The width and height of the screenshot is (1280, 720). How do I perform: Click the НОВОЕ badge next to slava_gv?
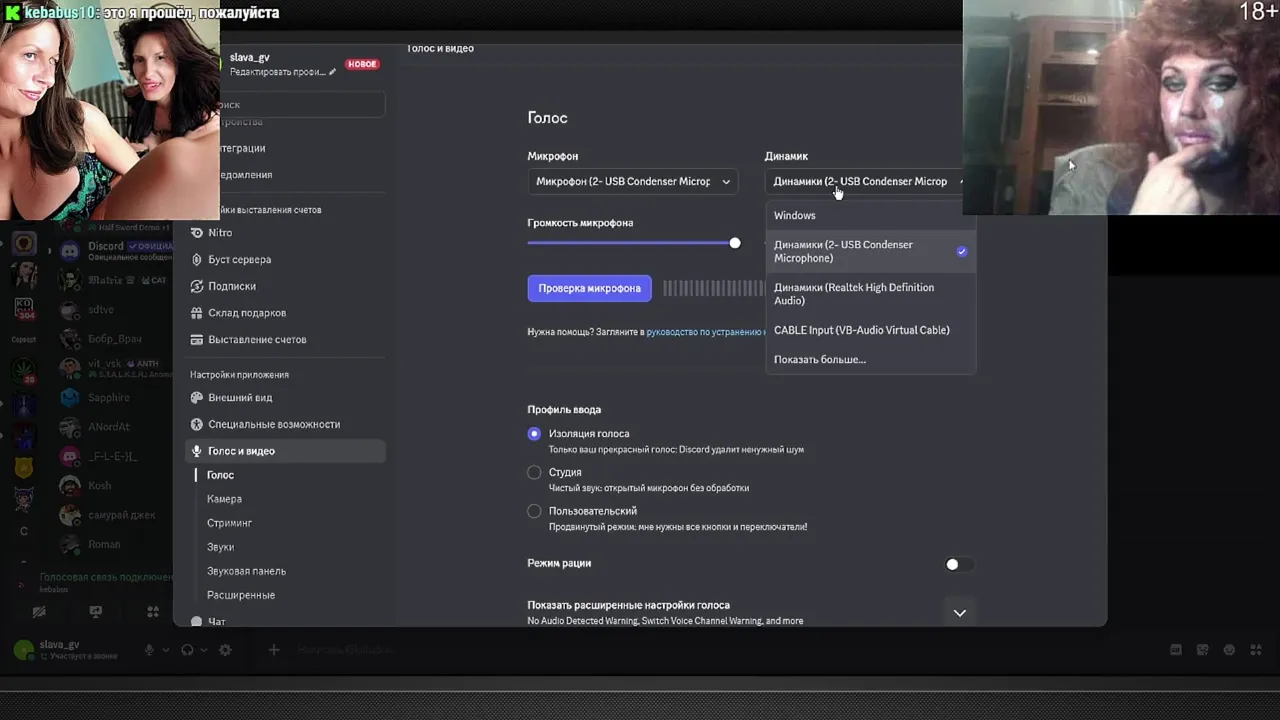(x=361, y=64)
